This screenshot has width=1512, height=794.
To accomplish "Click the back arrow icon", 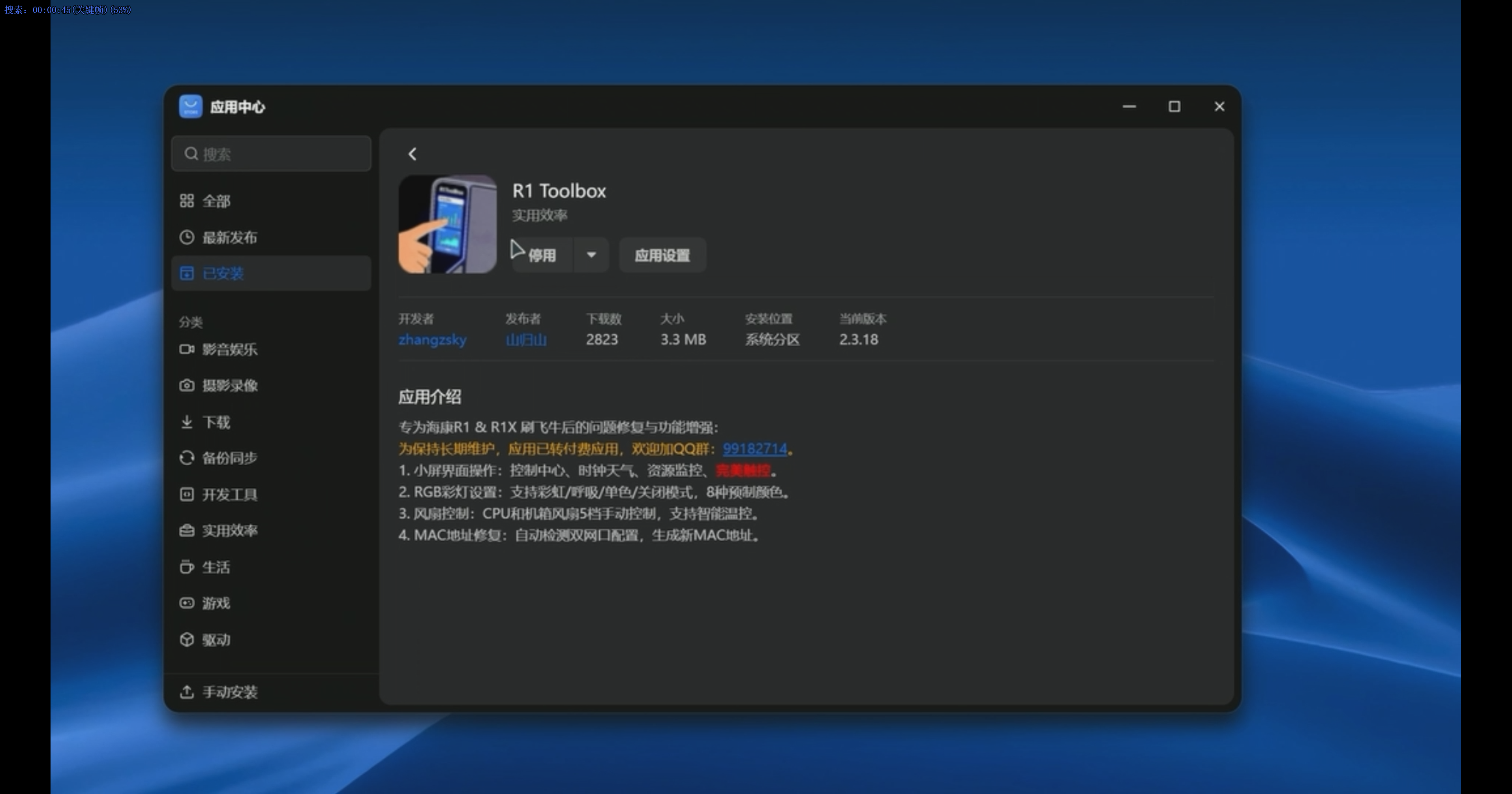I will click(x=412, y=154).
